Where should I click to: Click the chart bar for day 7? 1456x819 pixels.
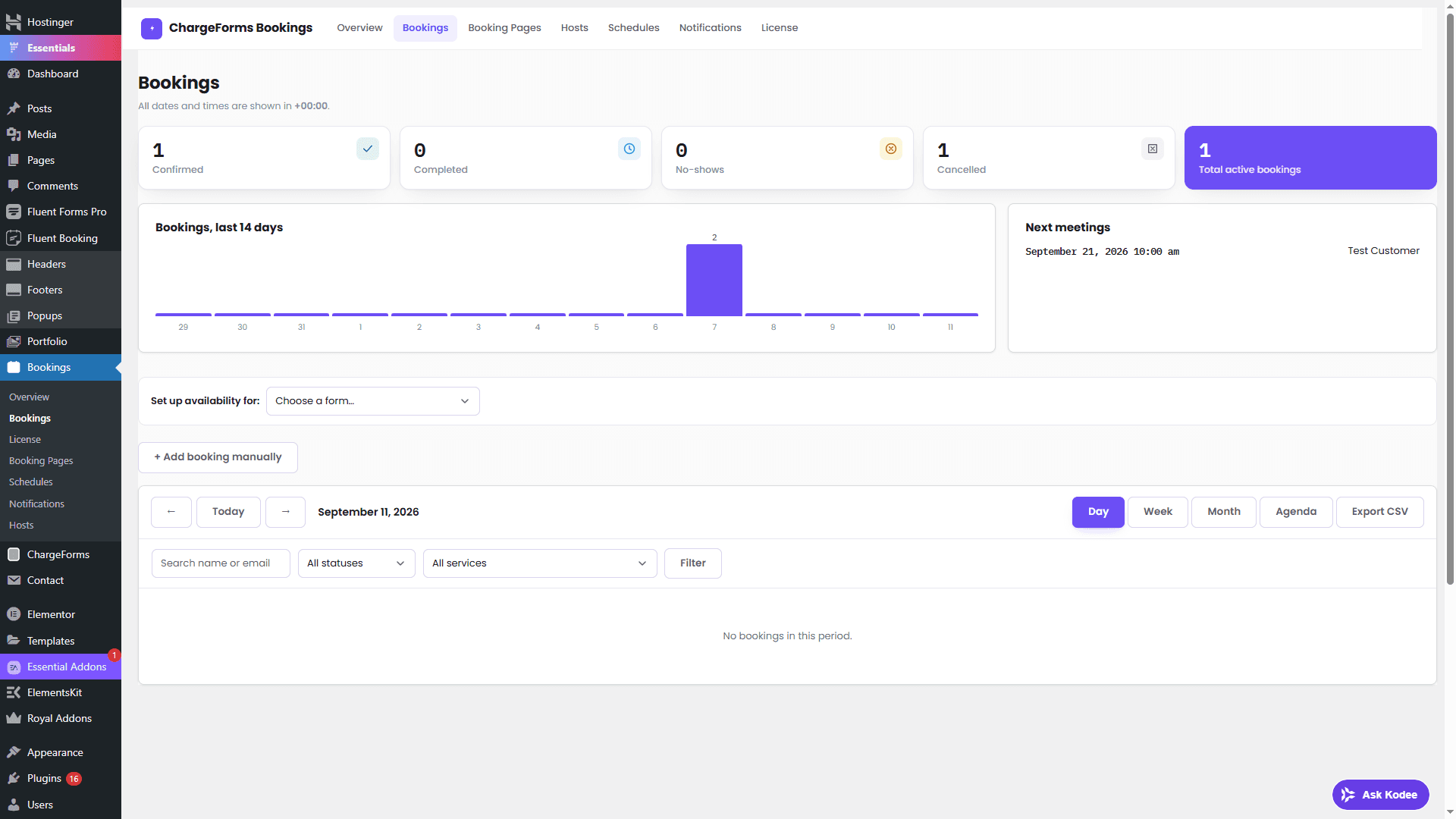point(714,280)
